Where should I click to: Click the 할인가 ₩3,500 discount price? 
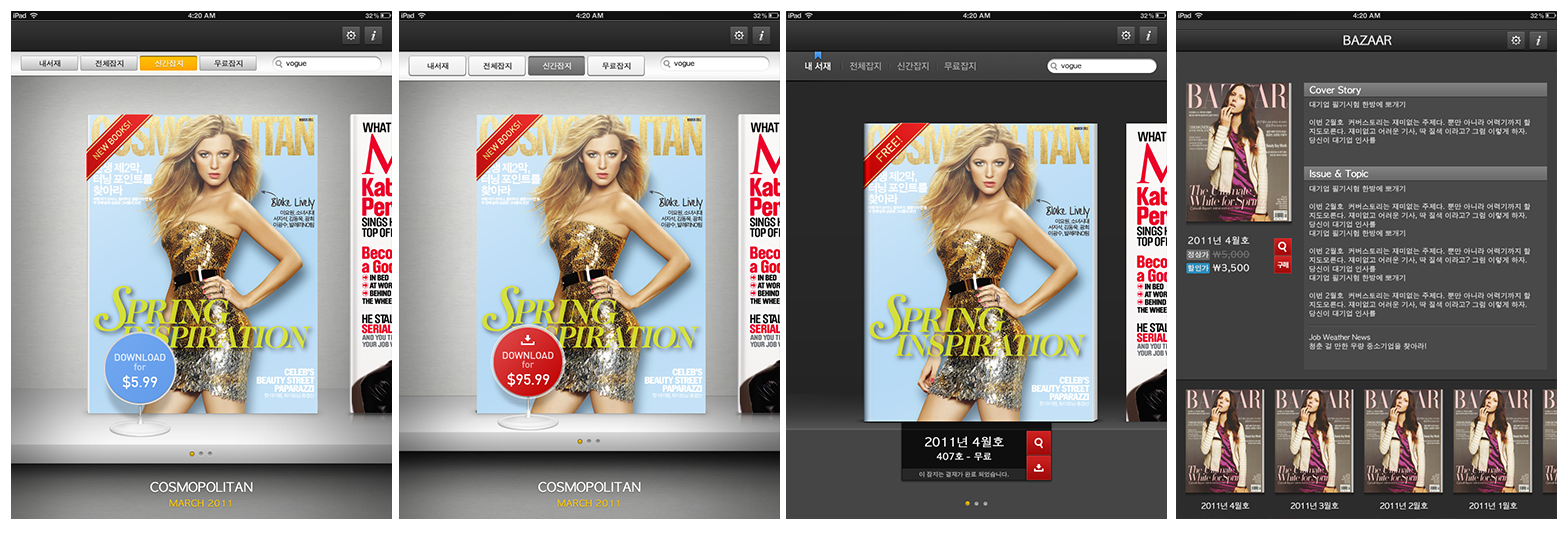coord(1218,268)
